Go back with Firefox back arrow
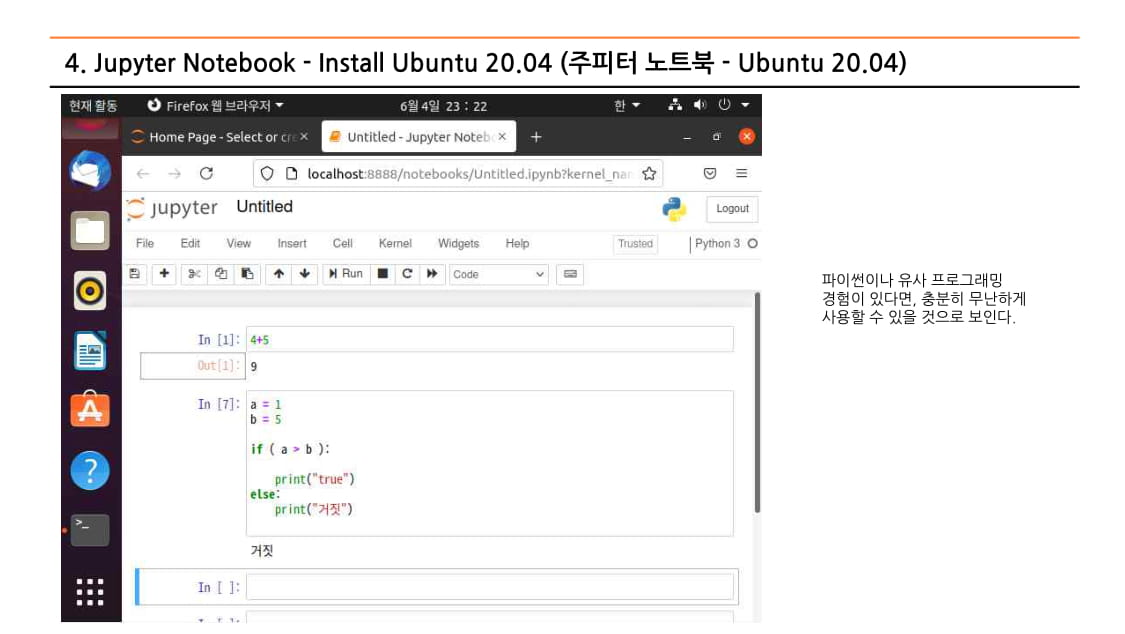The image size is (1125, 634). (143, 174)
